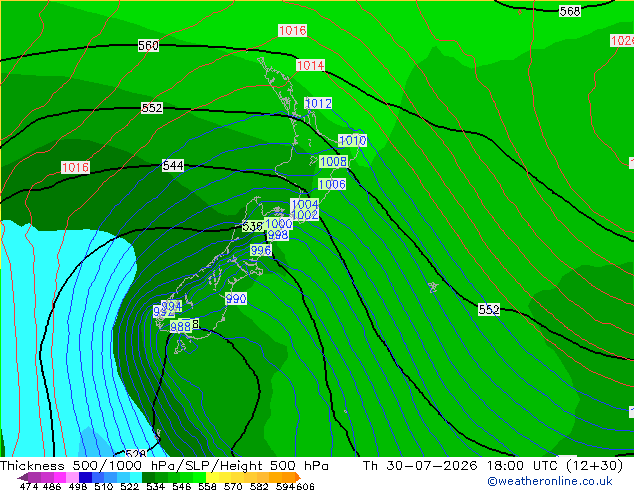Click the dark blue legend swatch beside 498
634x490 pixels.
[85, 477]
